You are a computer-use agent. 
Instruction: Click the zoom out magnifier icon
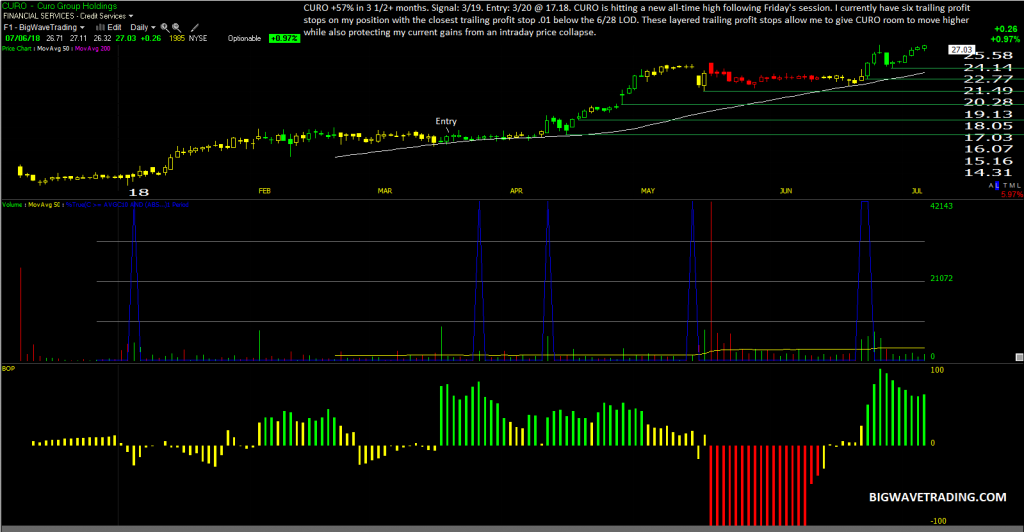tap(176, 27)
